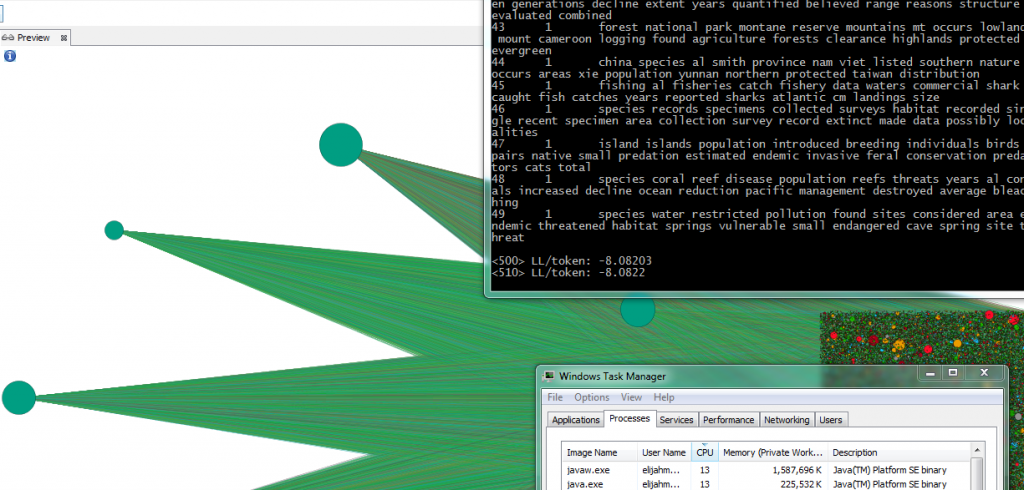
Task: Click topic 49 line starting 'species water restricted'
Action: click(x=758, y=214)
